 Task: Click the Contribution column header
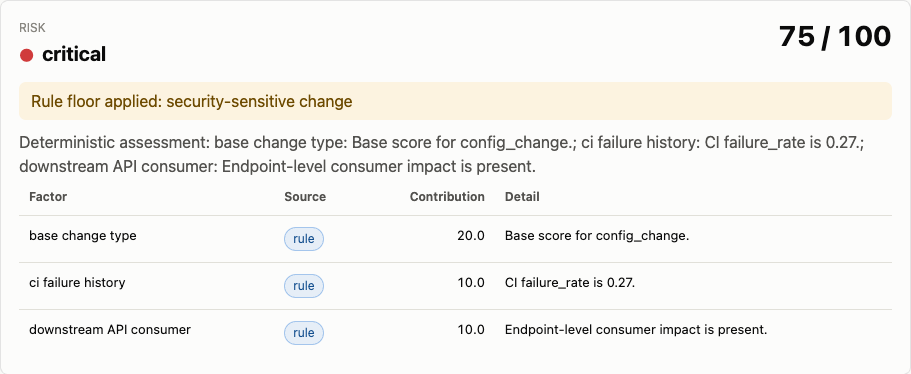[447, 197]
